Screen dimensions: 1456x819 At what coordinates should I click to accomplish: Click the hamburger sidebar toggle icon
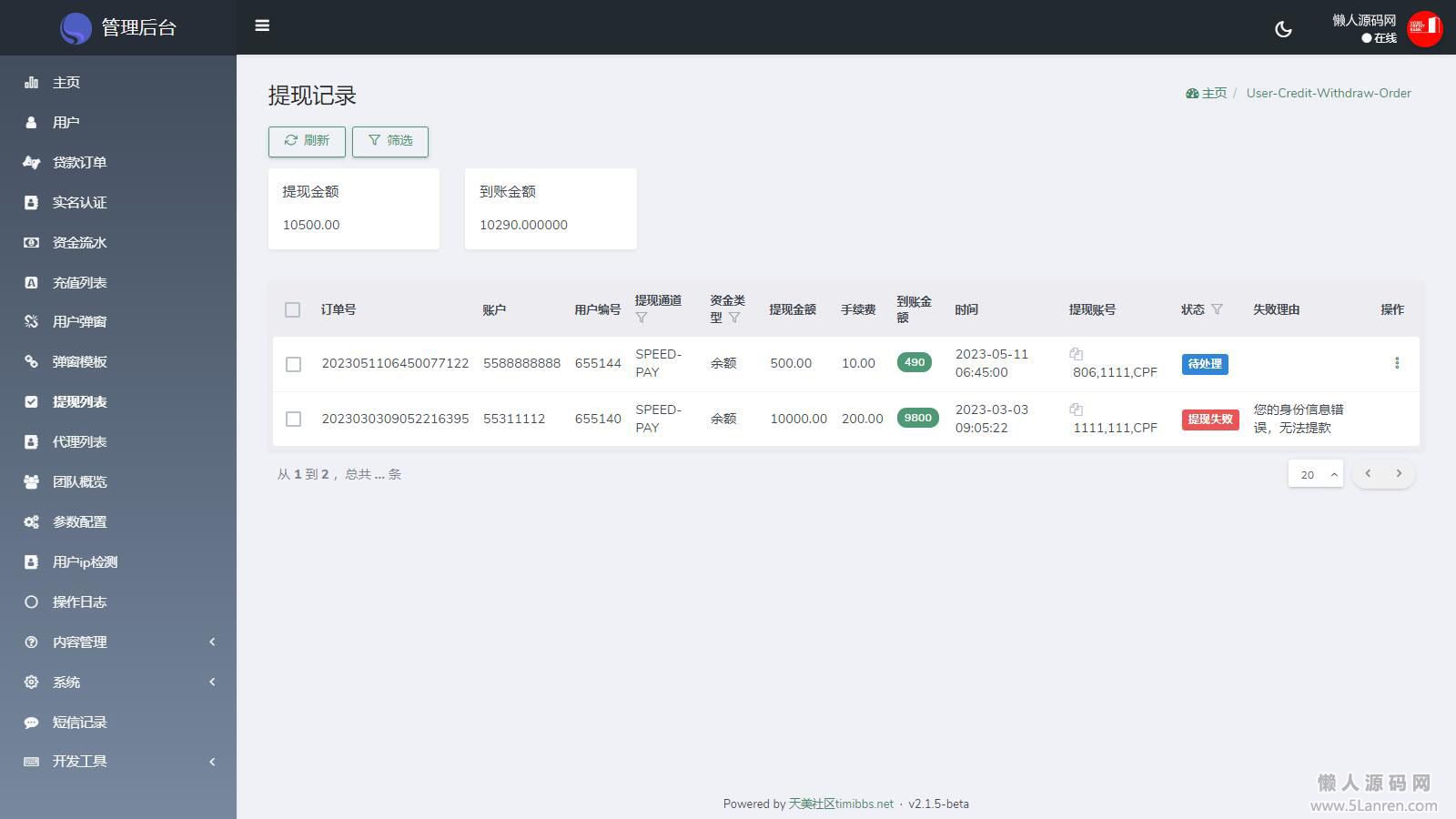pyautogui.click(x=262, y=25)
